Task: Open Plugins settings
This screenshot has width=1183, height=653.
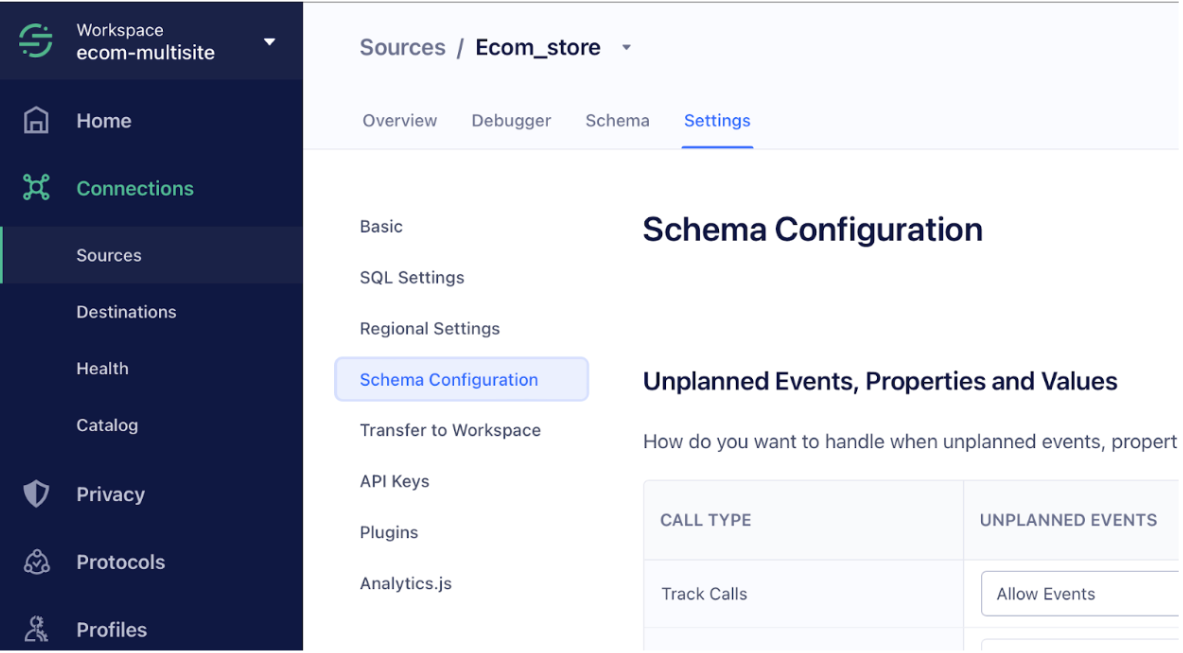Action: tap(389, 532)
